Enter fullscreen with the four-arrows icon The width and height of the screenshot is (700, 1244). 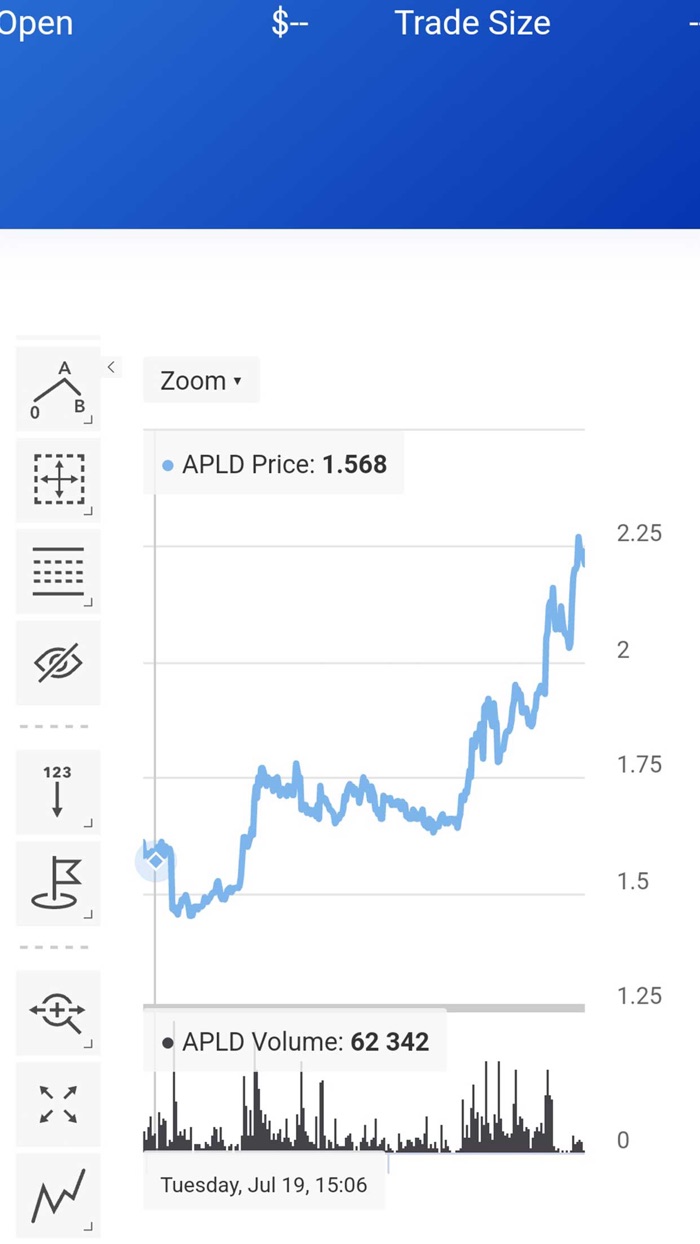(58, 1103)
